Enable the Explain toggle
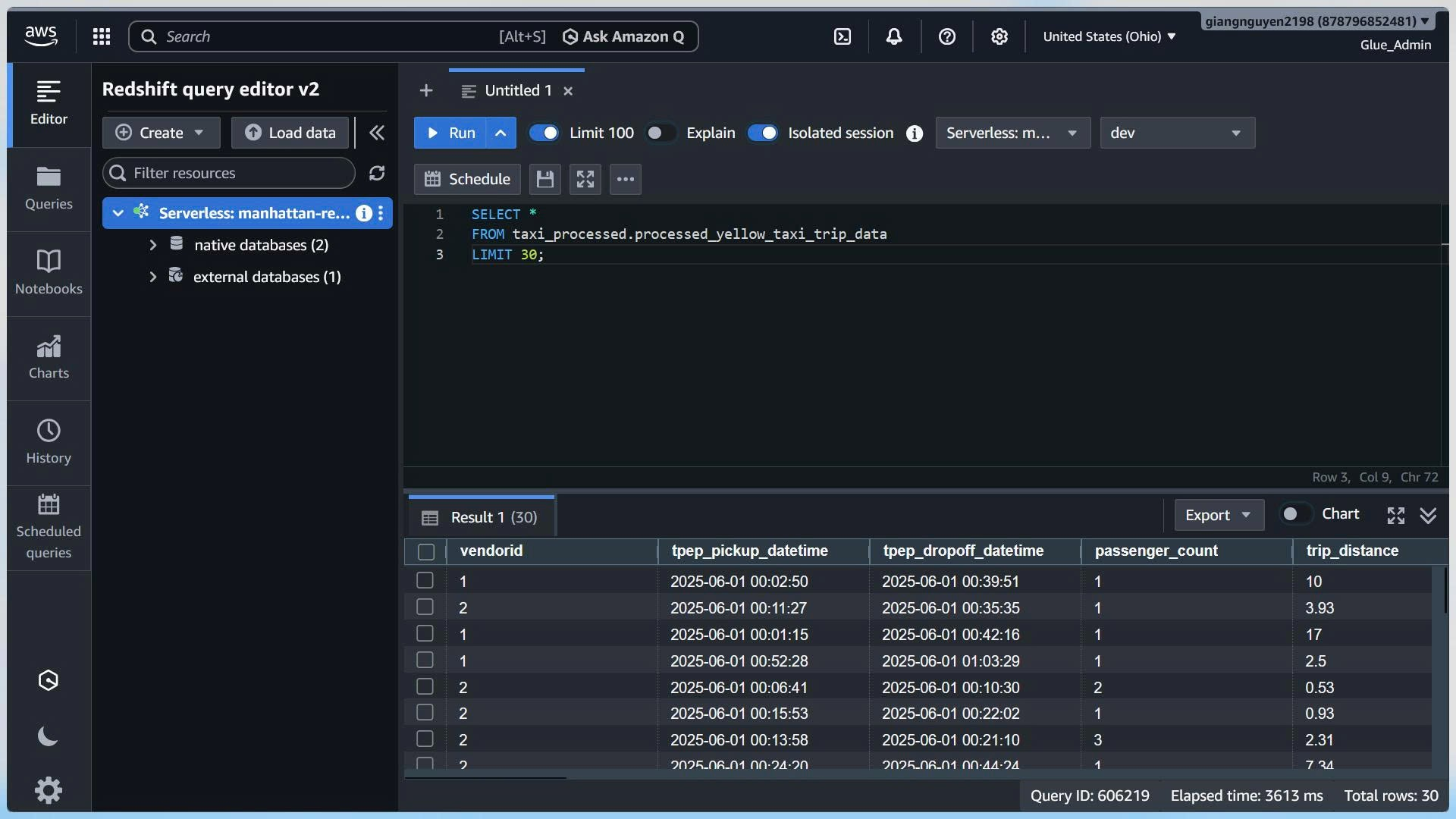This screenshot has height=819, width=1456. tap(660, 133)
